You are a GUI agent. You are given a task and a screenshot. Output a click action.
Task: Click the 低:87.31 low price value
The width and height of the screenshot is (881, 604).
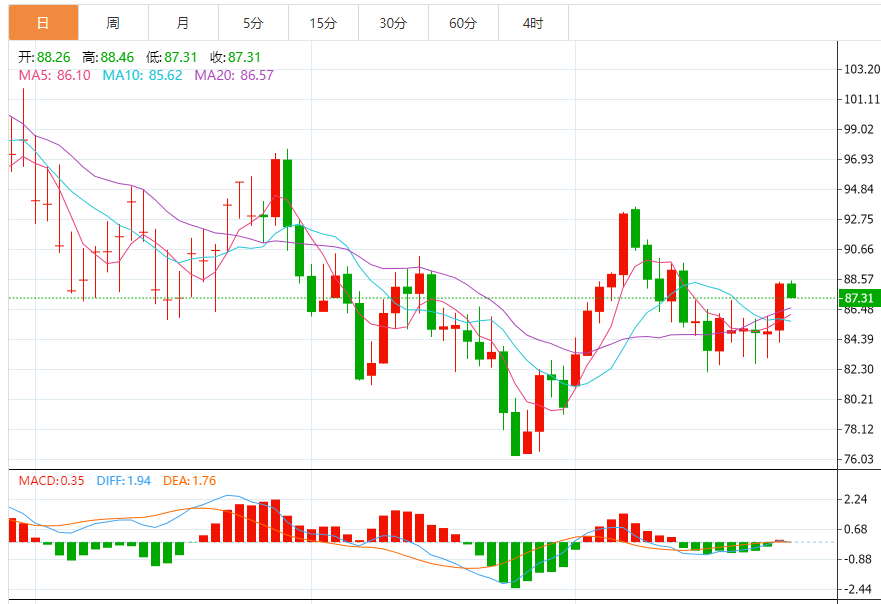[171, 57]
